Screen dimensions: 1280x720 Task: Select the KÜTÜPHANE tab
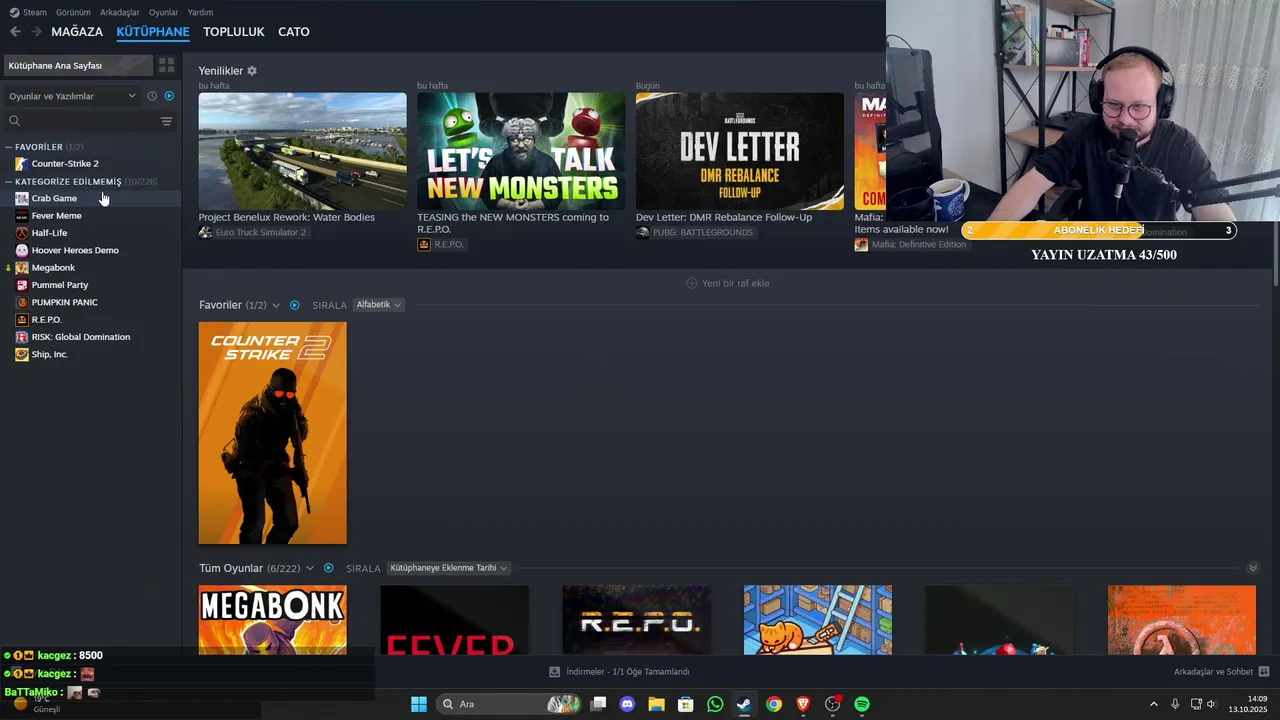(153, 32)
